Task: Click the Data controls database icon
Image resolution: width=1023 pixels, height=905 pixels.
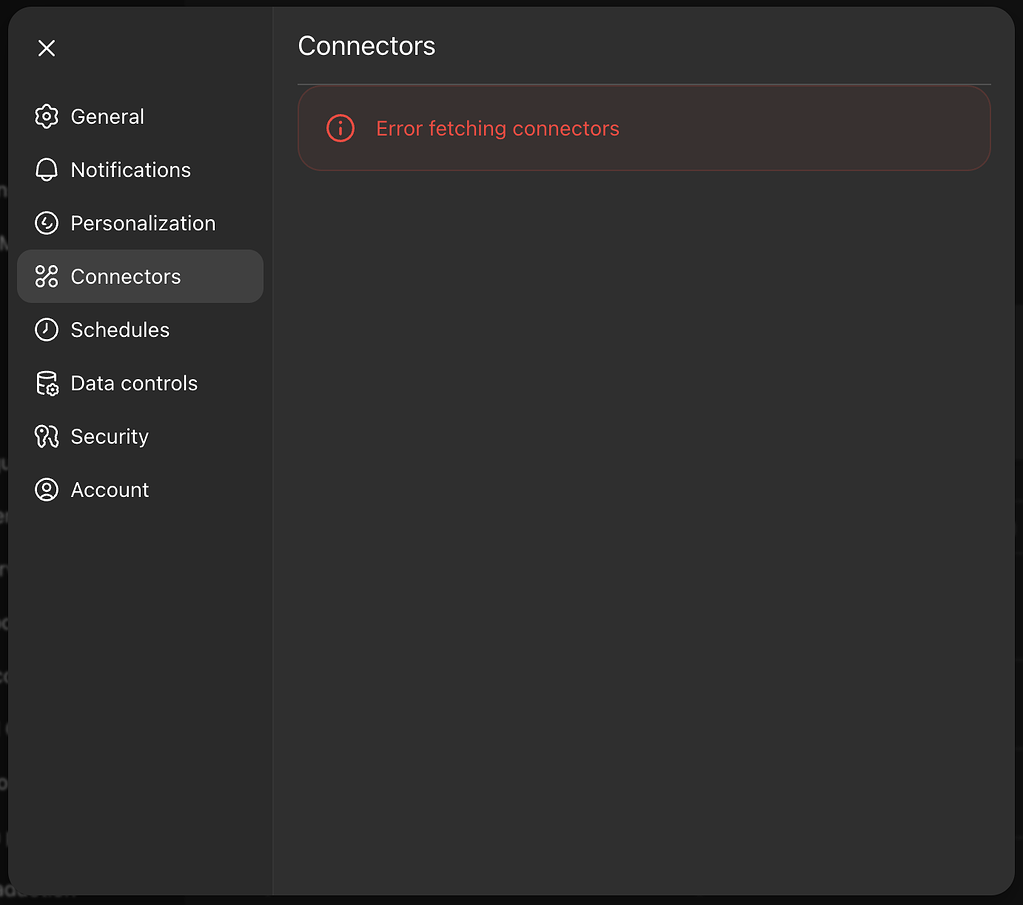Action: click(46, 383)
